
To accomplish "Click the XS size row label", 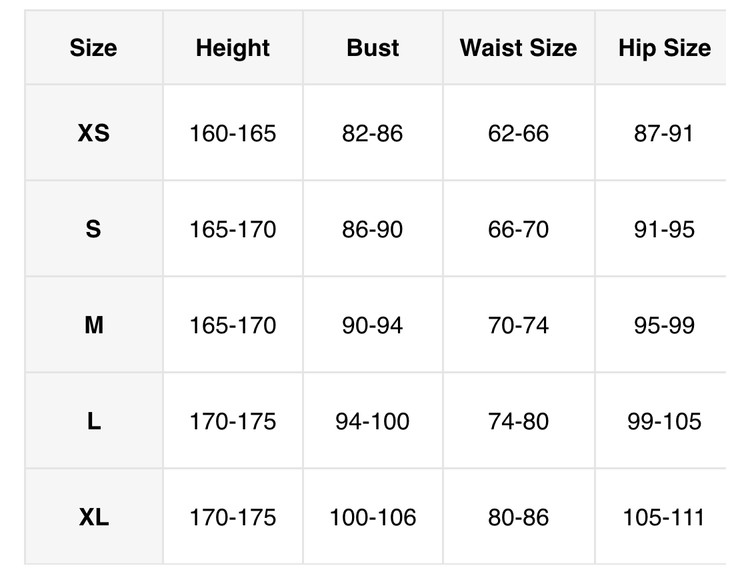I will click(x=93, y=133).
